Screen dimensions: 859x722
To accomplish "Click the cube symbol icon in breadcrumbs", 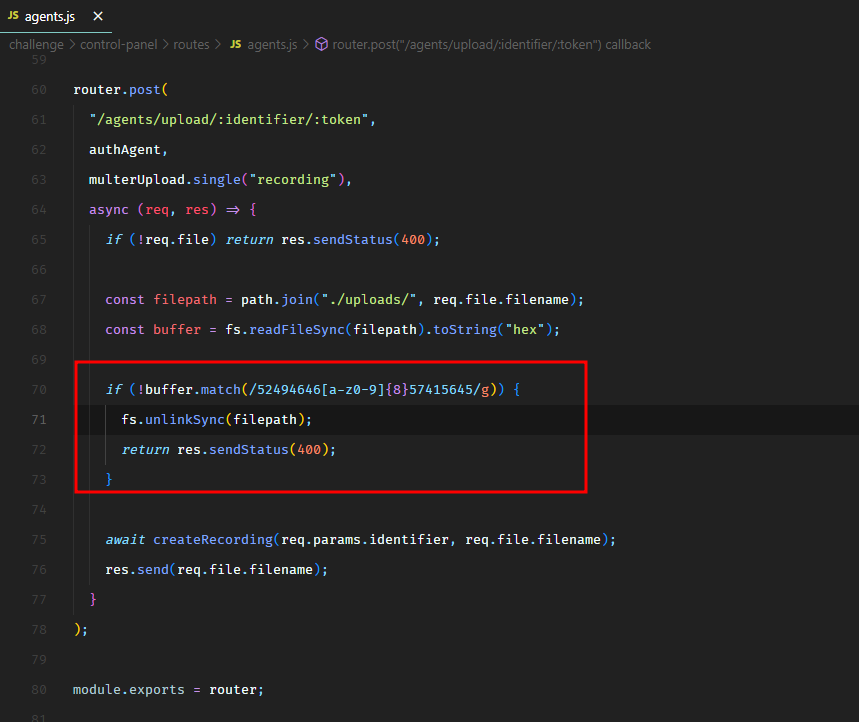I will 321,44.
